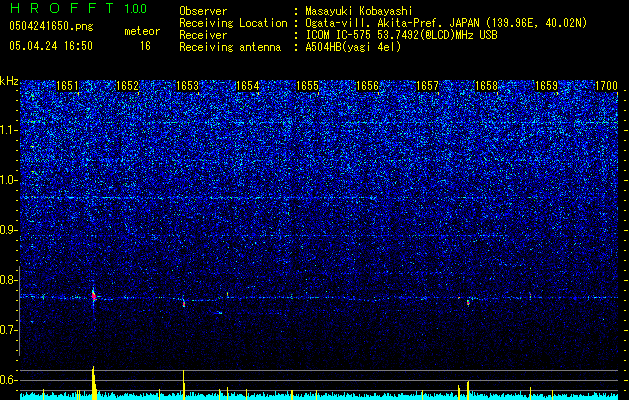Click the 0.7 kHz axis label
This screenshot has width=629, height=400.
9,330
